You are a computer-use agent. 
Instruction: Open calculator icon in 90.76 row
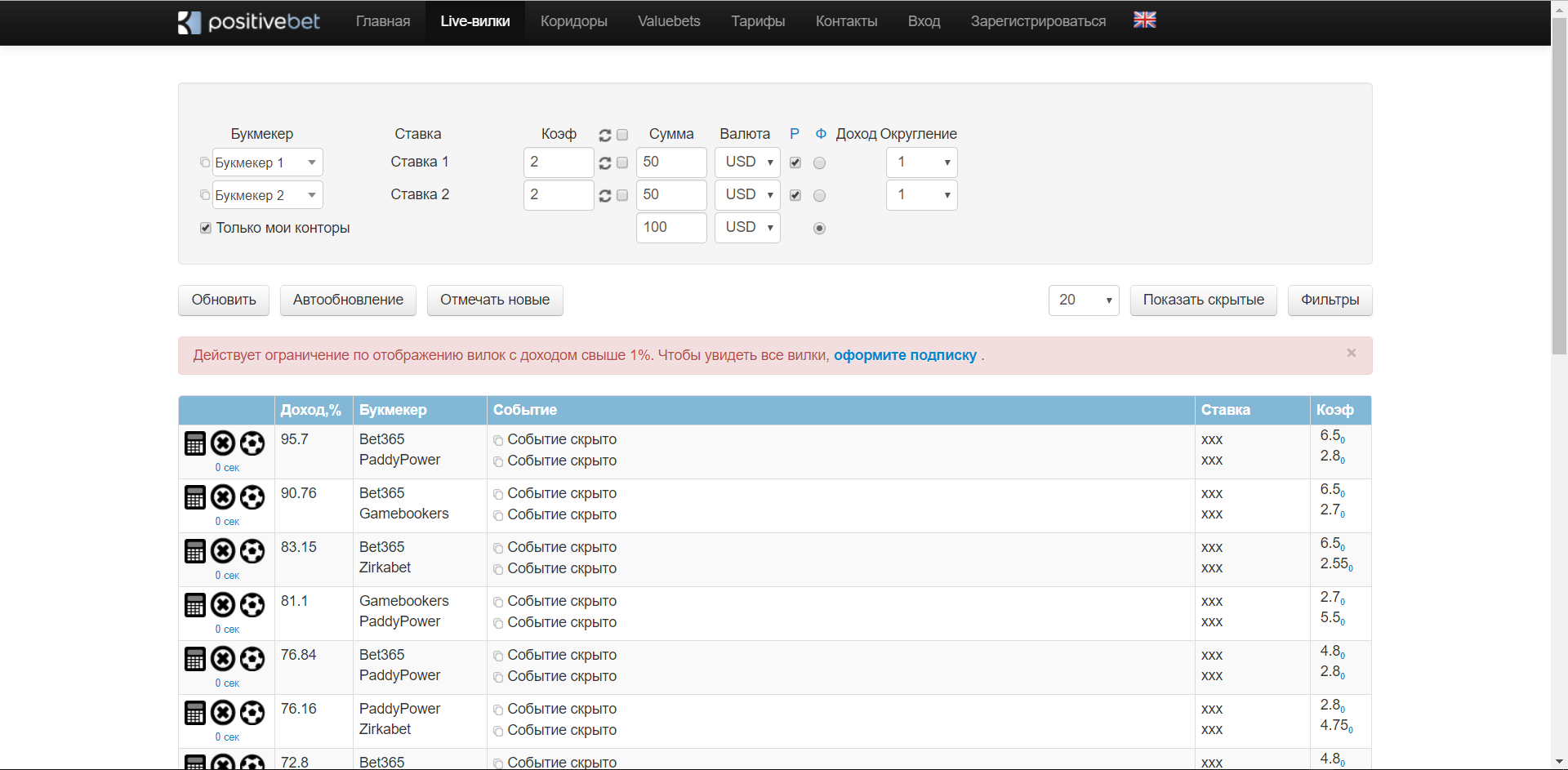point(195,497)
